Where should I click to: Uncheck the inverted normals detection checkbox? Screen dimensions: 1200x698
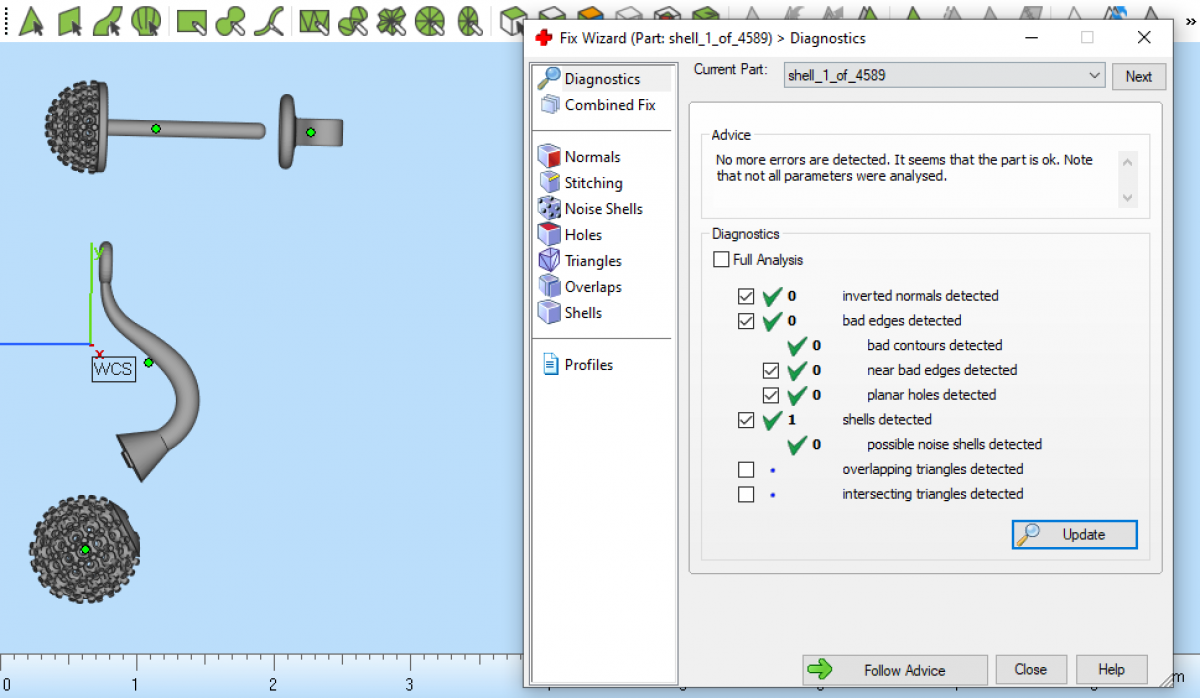746,296
